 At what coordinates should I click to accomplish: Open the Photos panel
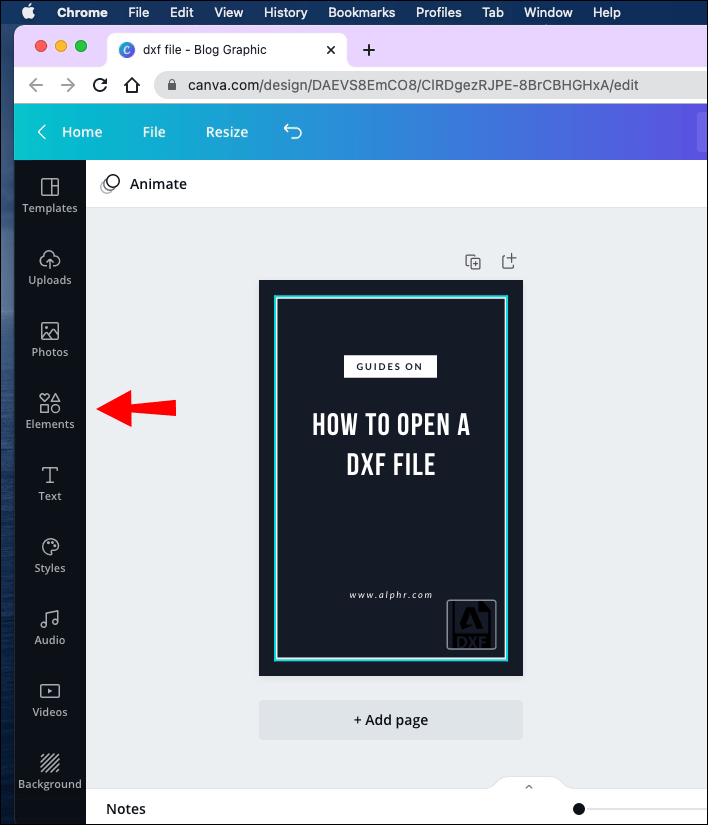50,340
